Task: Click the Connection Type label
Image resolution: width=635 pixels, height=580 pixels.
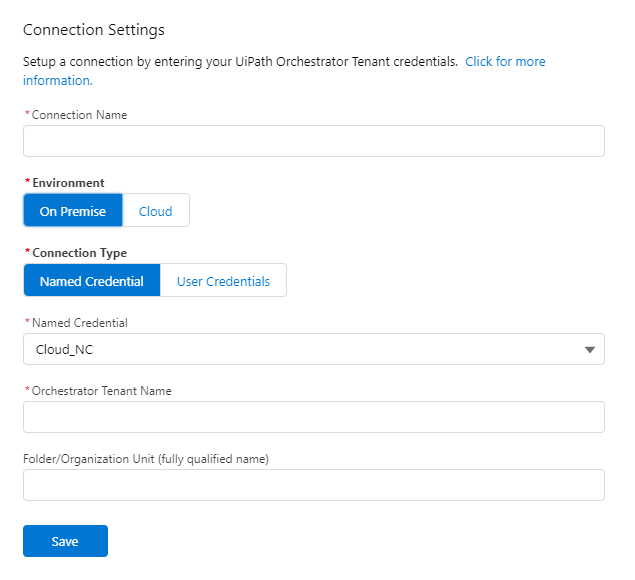Action: click(x=79, y=253)
